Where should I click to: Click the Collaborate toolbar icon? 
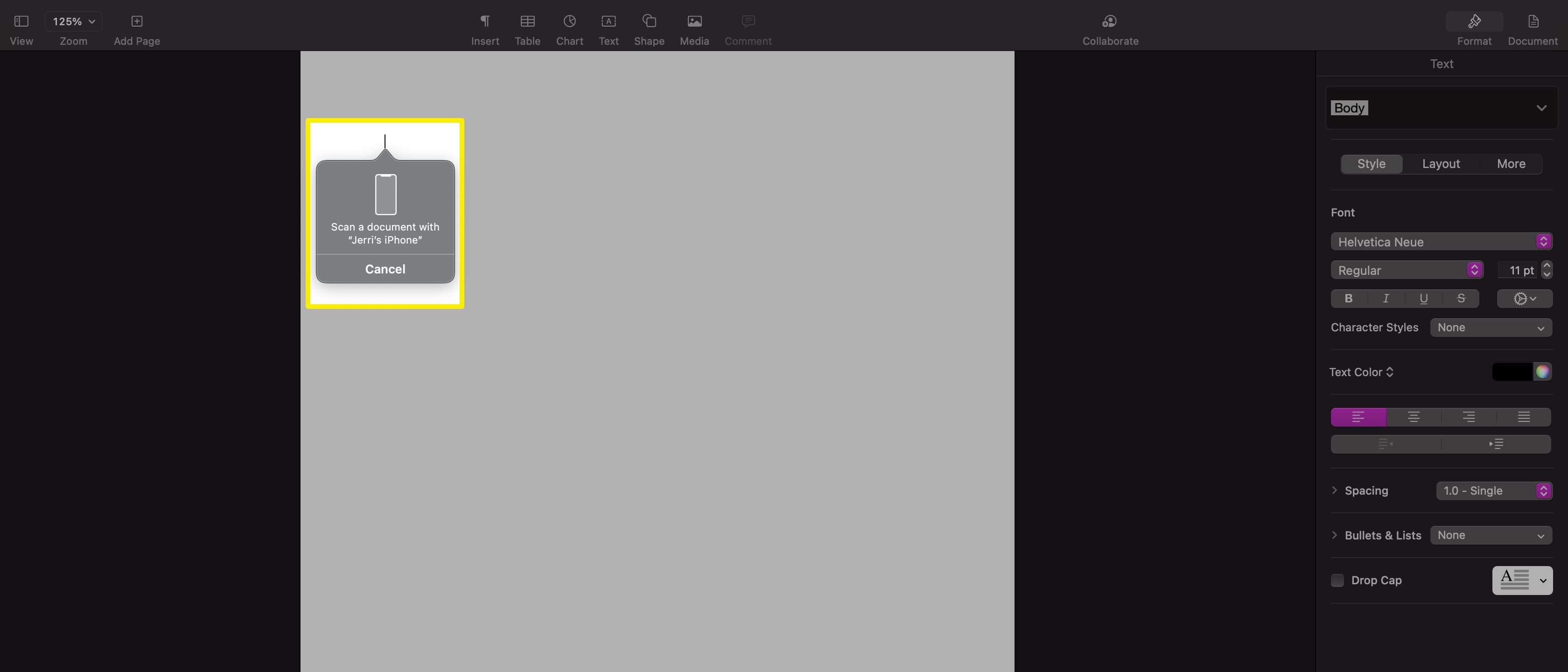click(x=1110, y=20)
